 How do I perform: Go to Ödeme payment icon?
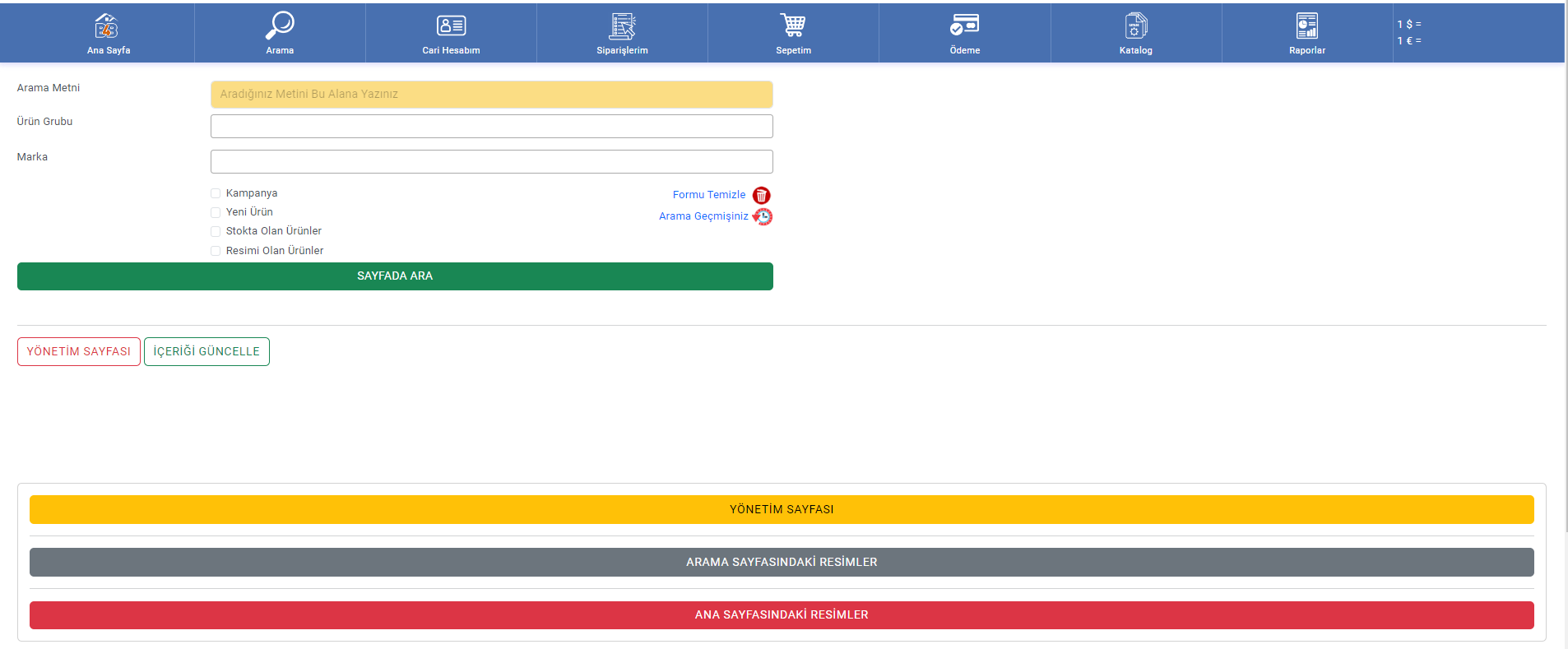[964, 26]
